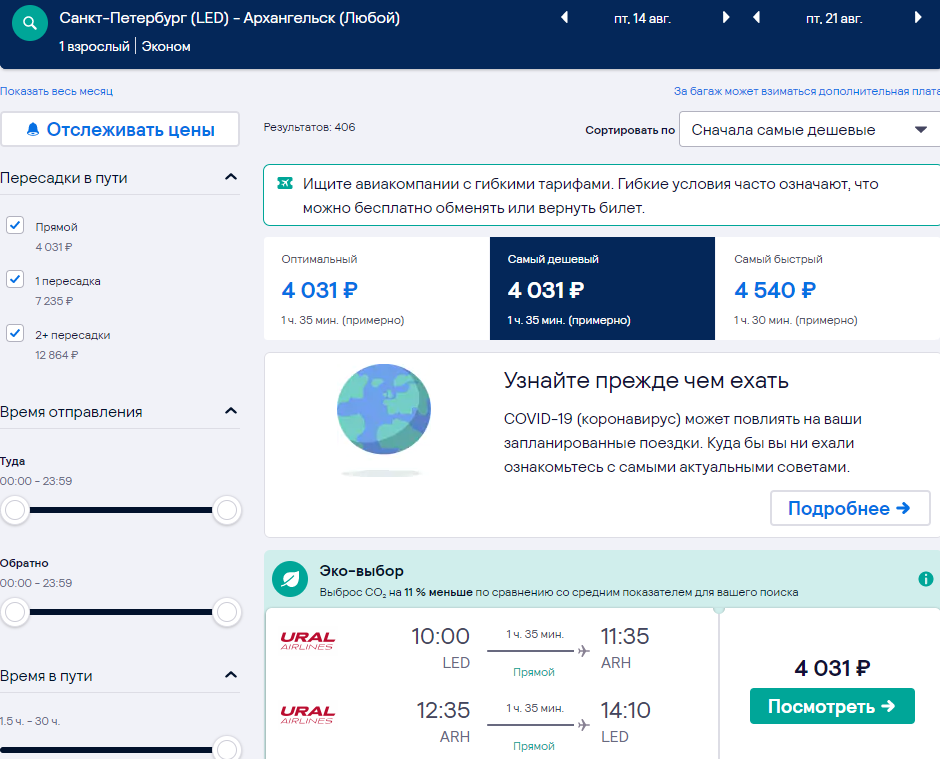The height and width of the screenshot is (759, 940).
Task: Uncheck the 1 пересадка checkbox
Action: 15,279
